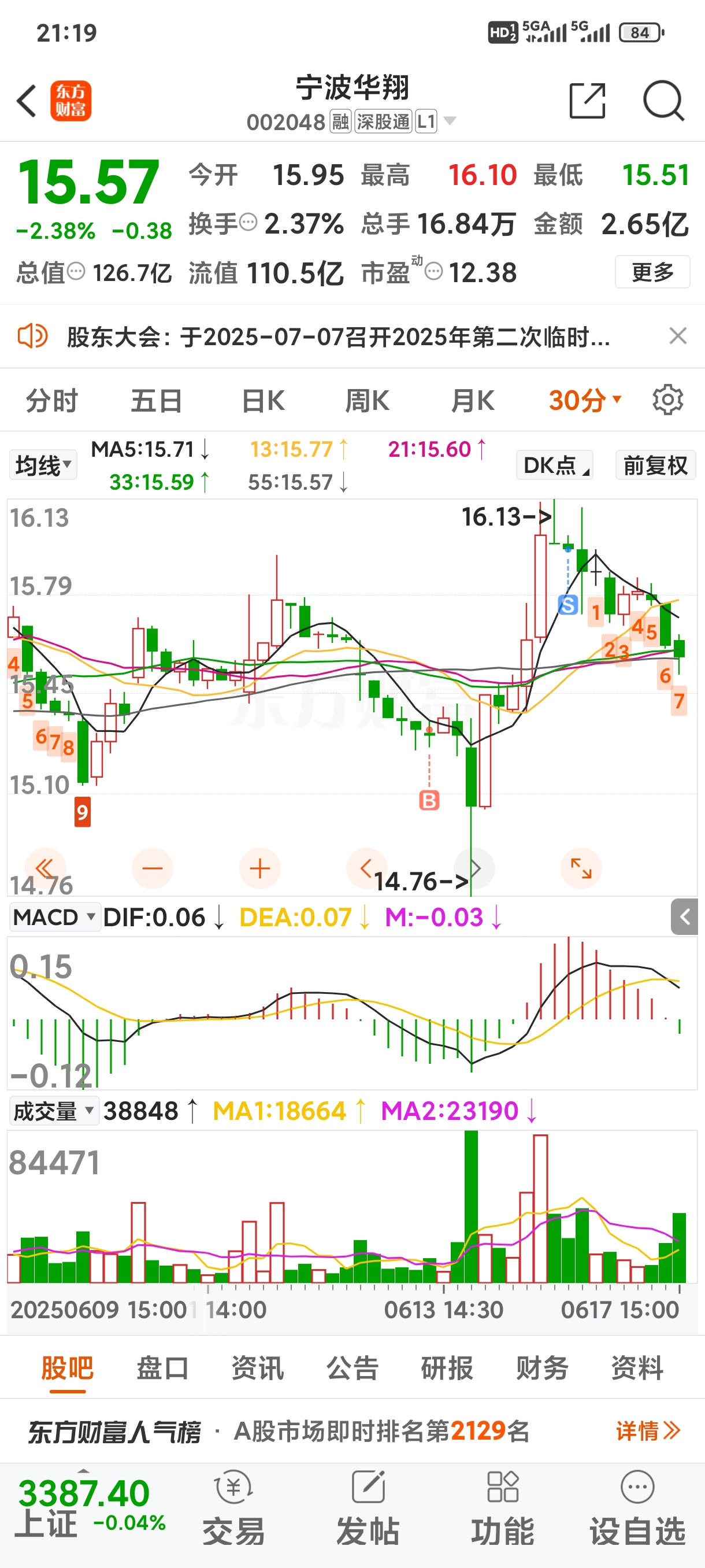The height and width of the screenshot is (1568, 705).
Task: Move chart left with arrow button
Action: [x=366, y=868]
